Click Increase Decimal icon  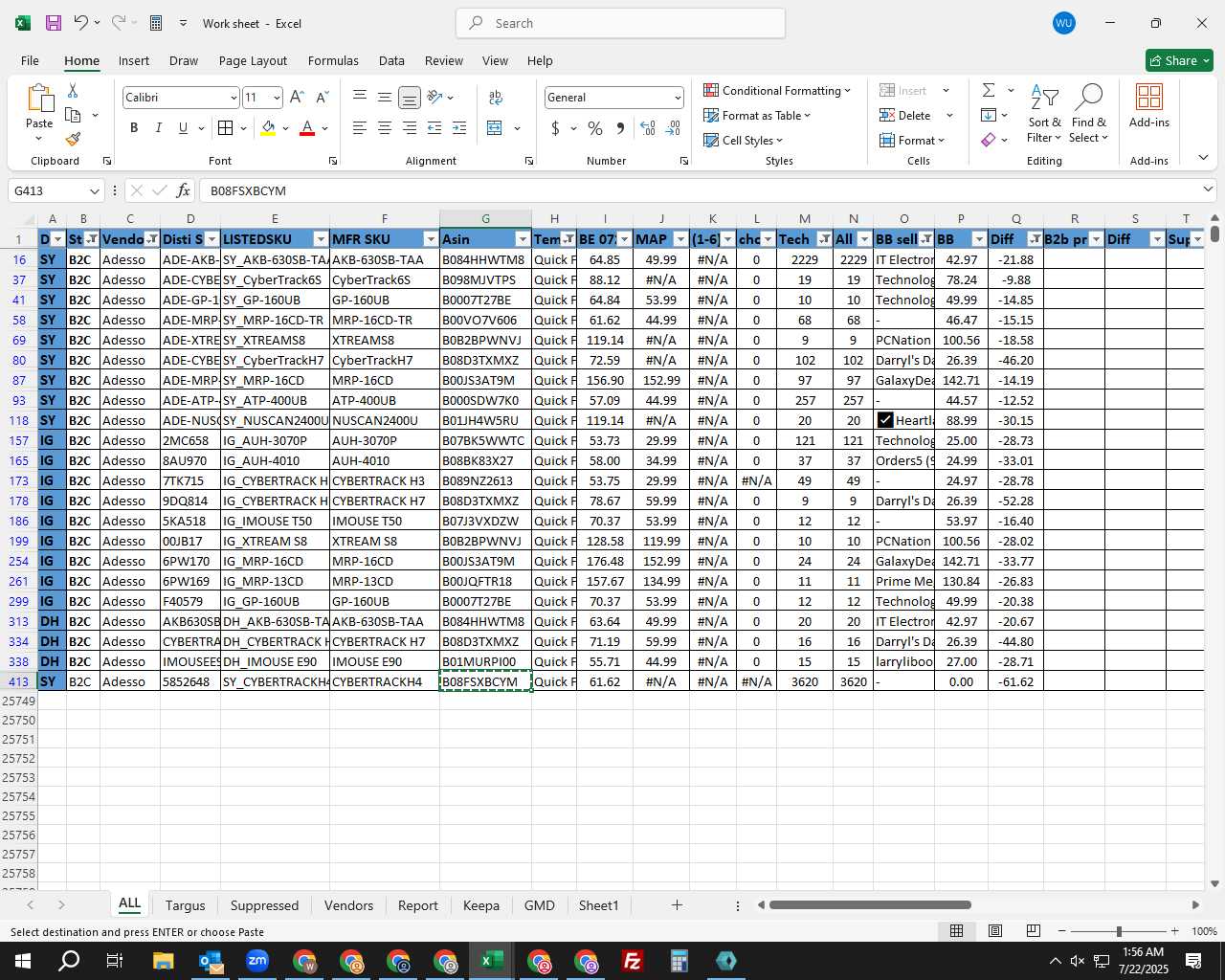tap(648, 128)
